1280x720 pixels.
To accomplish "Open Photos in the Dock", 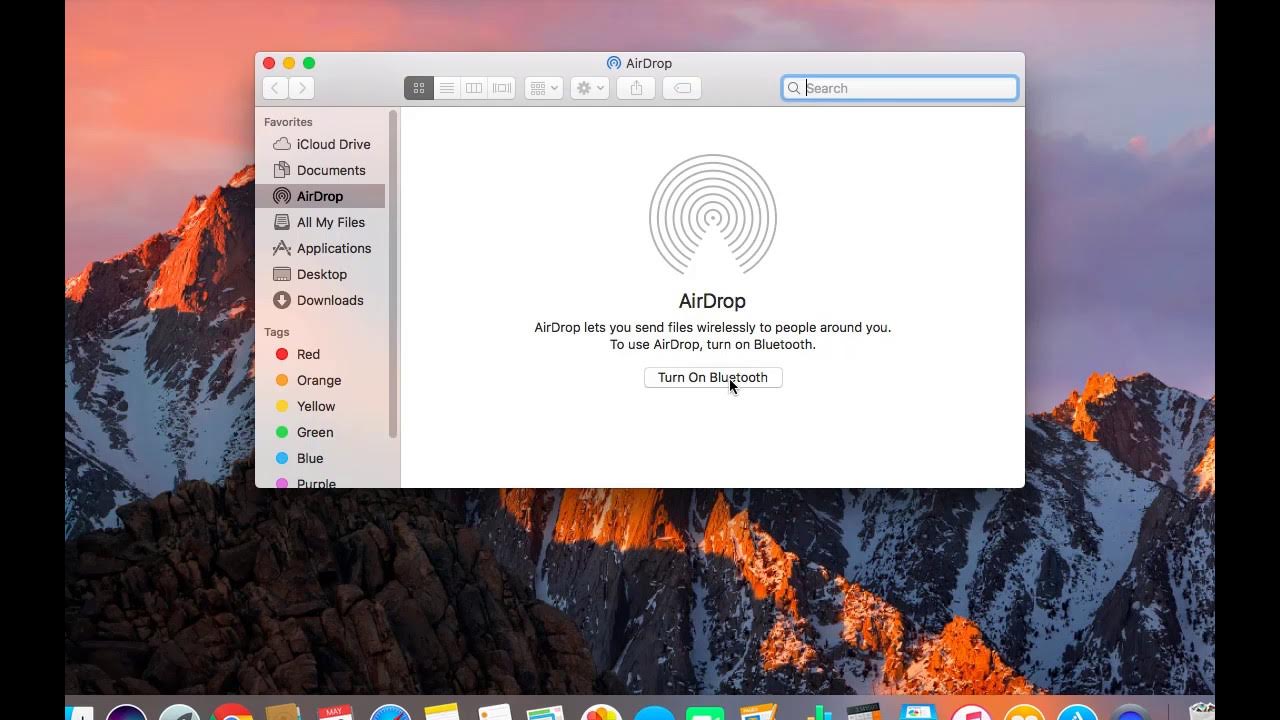I will 602,712.
